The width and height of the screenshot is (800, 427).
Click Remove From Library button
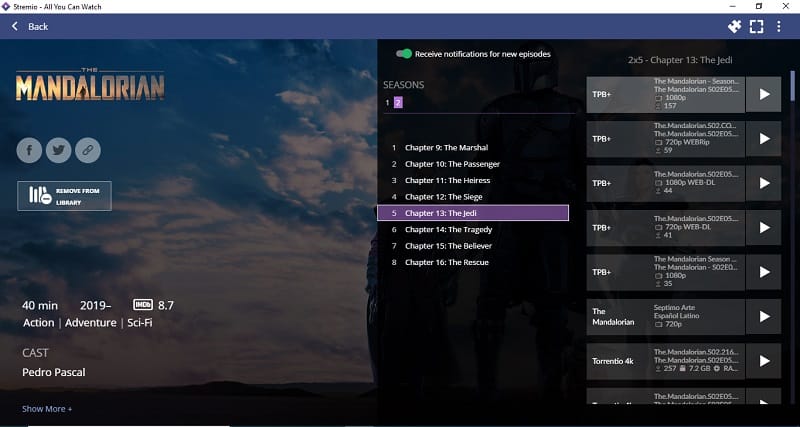coord(64,196)
